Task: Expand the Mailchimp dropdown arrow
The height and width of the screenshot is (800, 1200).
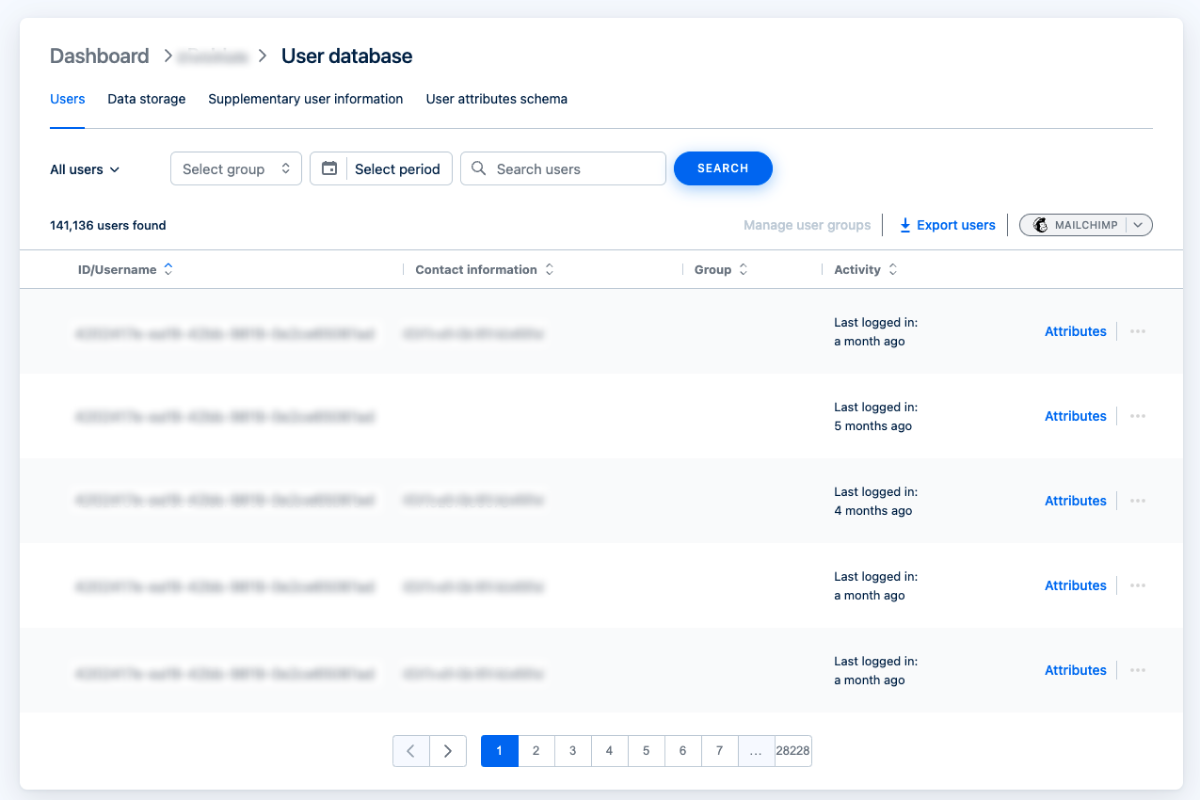Action: (1139, 225)
